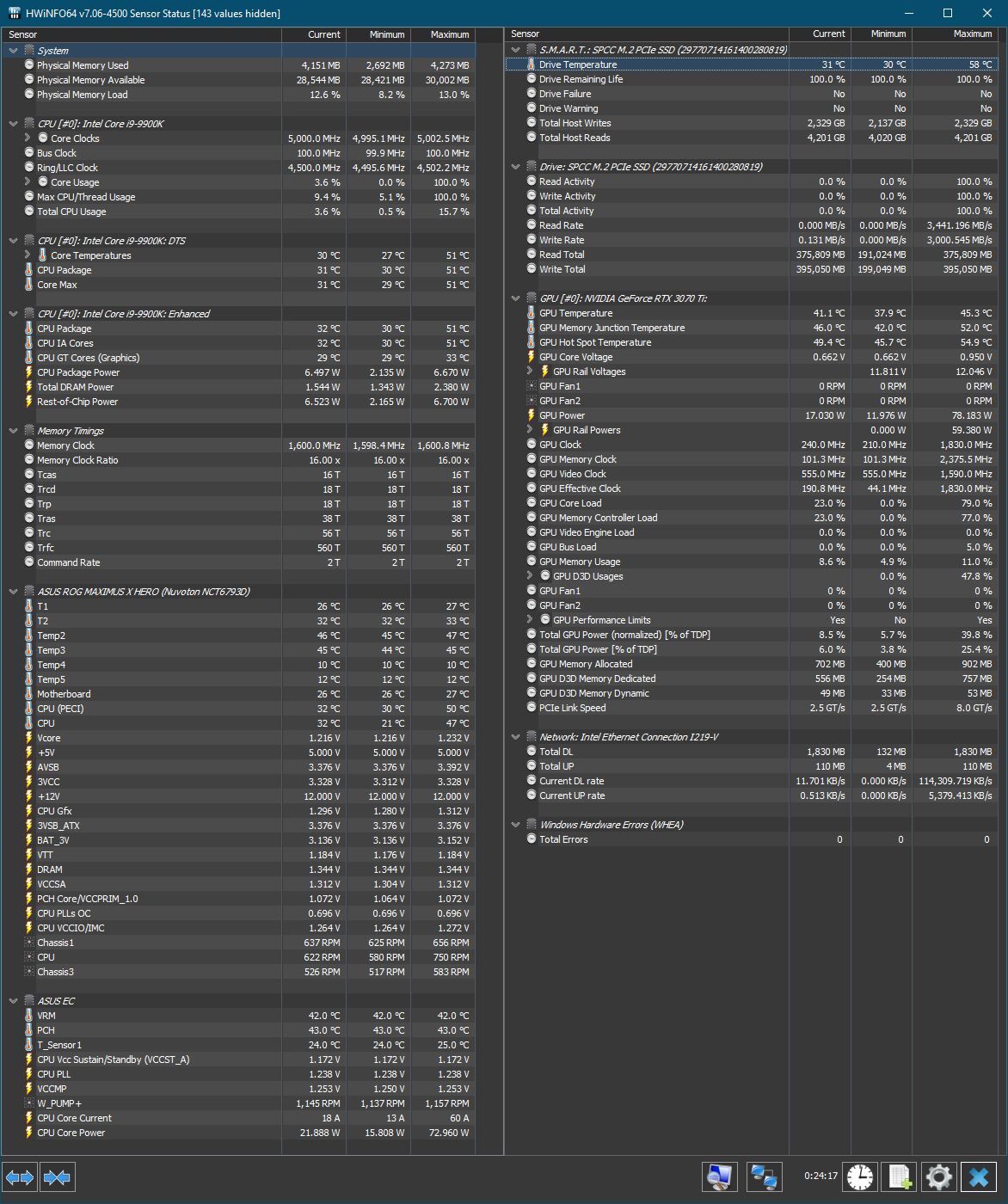Click the clock reset-timer icon
The height and width of the screenshot is (1204, 1008).
tap(859, 1176)
